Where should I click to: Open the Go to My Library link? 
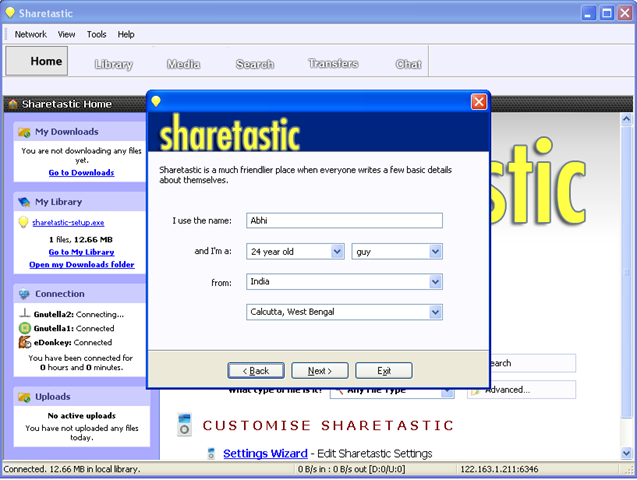tap(81, 252)
